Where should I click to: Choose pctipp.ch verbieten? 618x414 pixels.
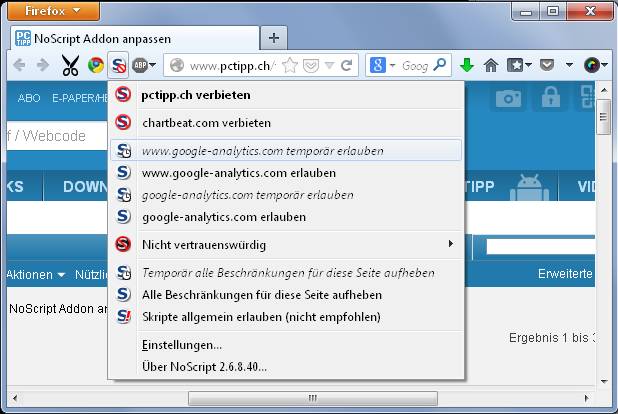click(x=286, y=95)
